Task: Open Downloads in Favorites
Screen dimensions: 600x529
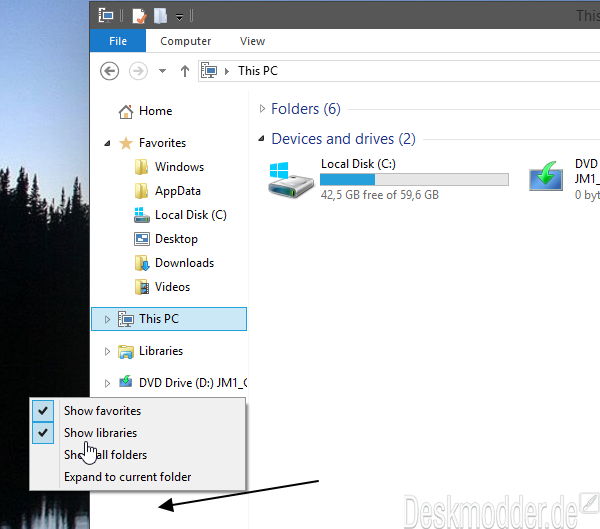Action: point(184,263)
